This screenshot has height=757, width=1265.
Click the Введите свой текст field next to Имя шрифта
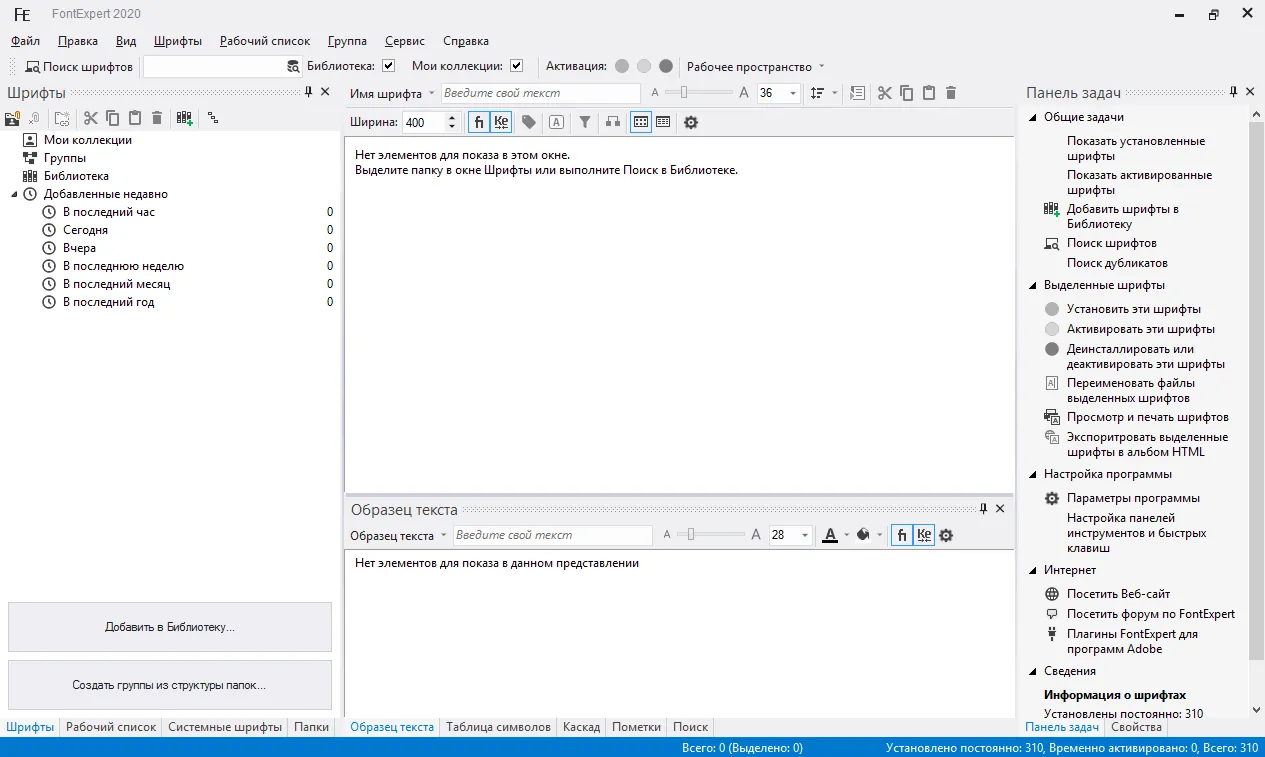click(x=540, y=93)
